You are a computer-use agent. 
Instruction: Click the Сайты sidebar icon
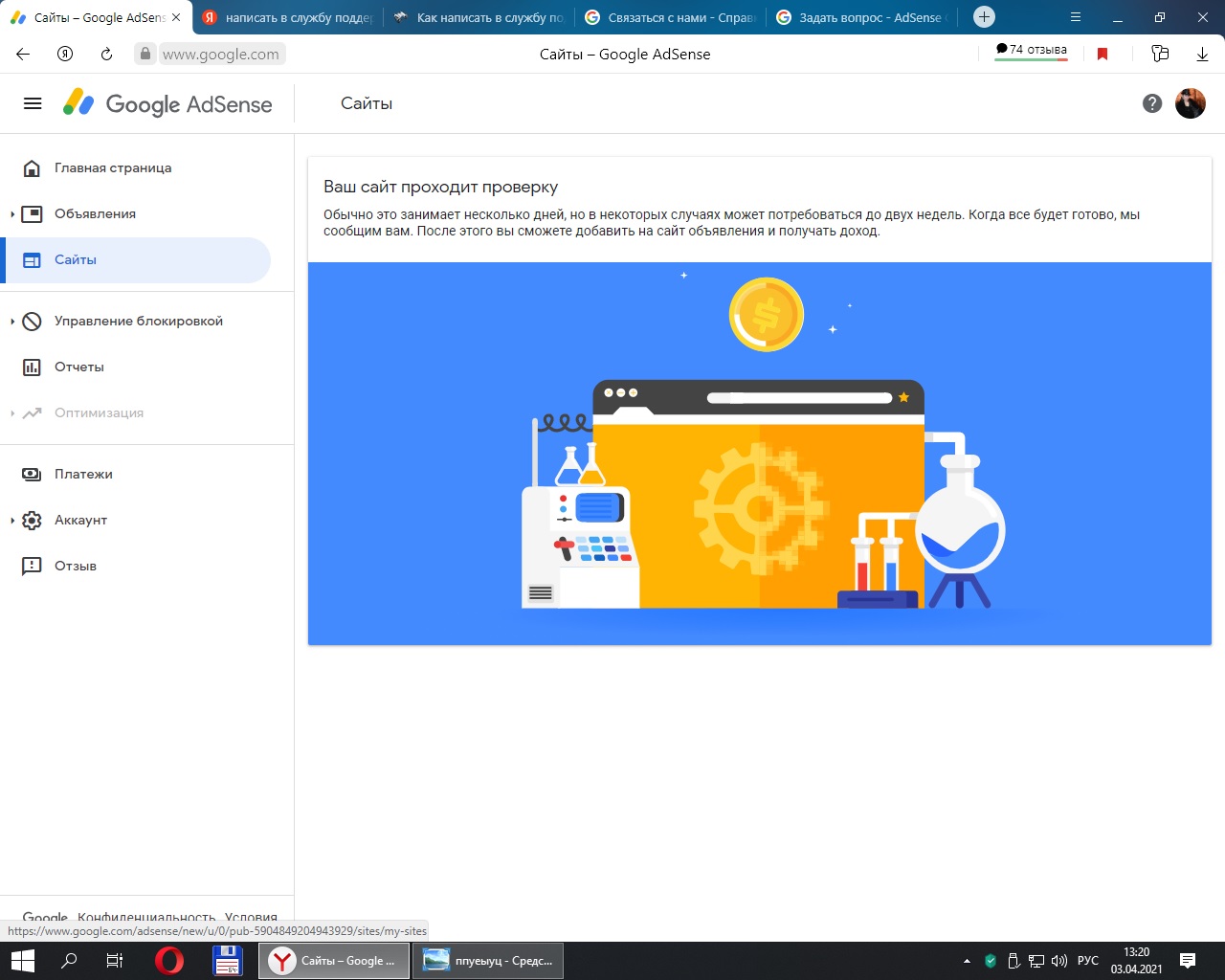32,260
